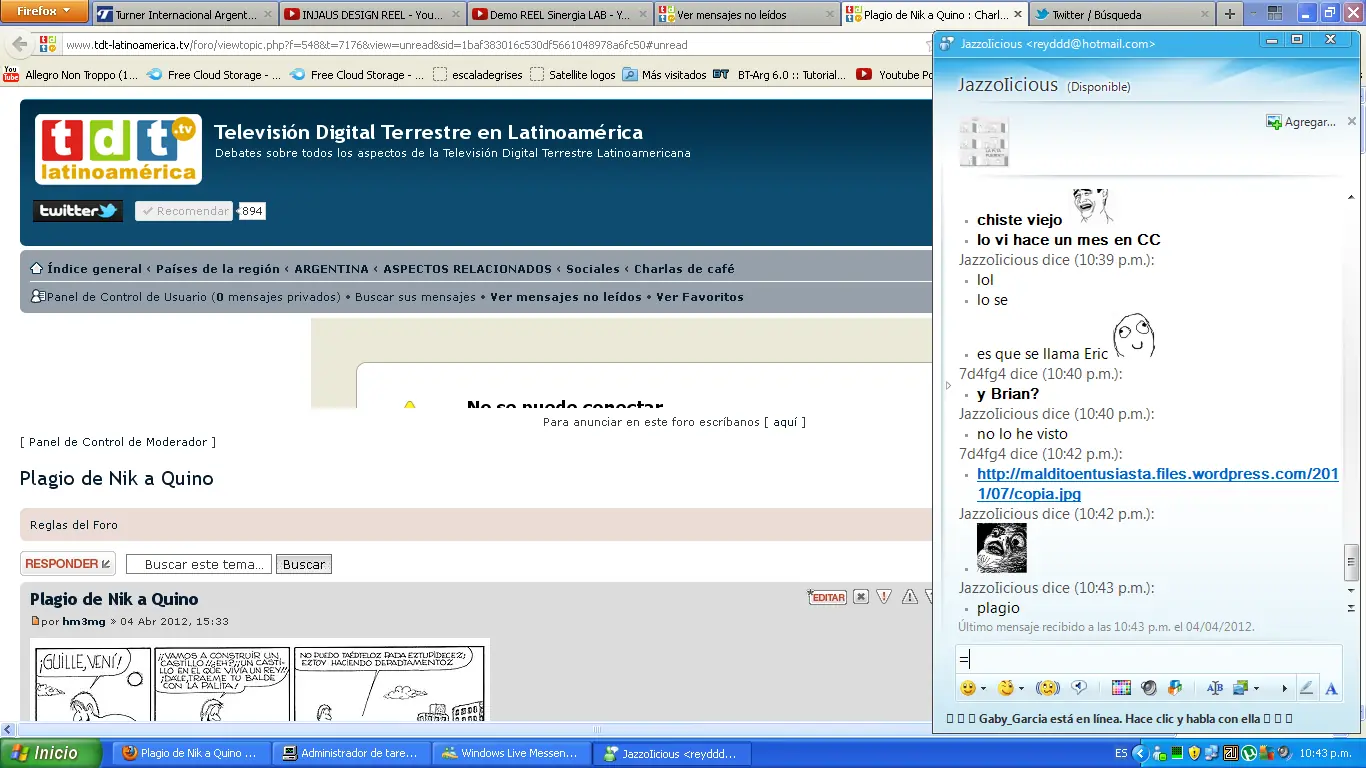Open the winks picker in Messenger
1366x768 pixels.
click(x=1005, y=688)
